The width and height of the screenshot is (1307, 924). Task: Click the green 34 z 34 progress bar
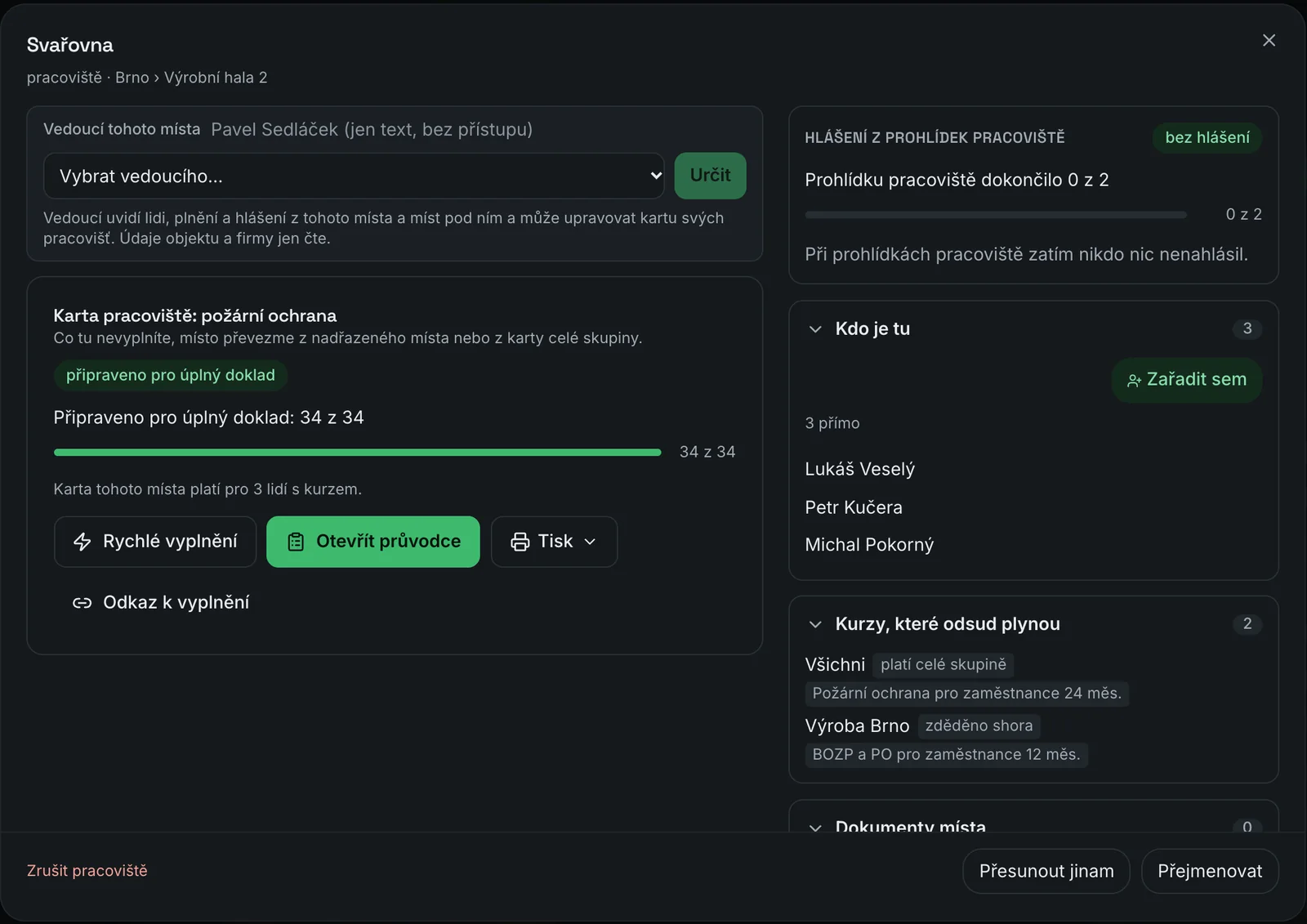pos(357,452)
